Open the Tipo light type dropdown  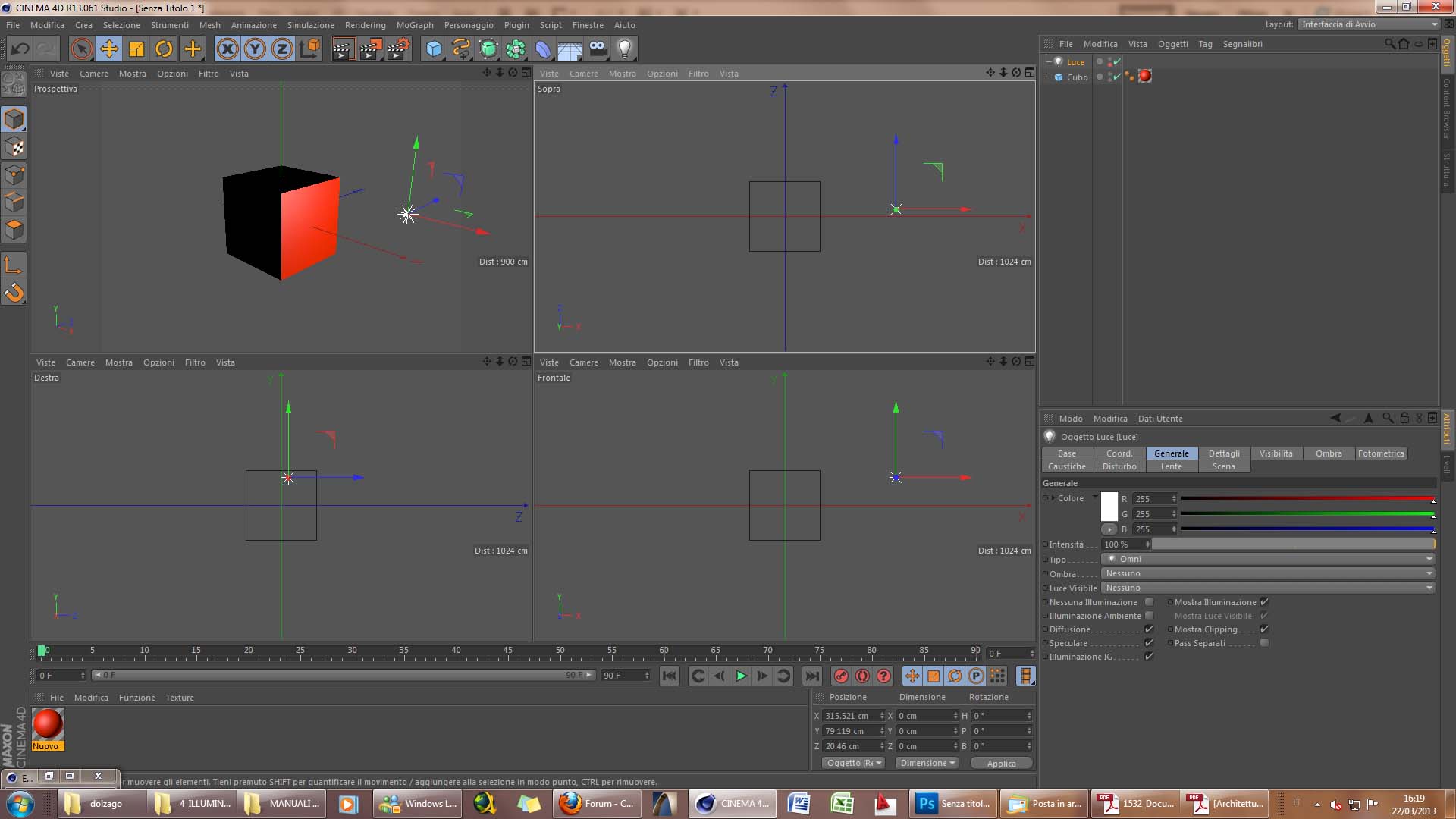point(1268,559)
